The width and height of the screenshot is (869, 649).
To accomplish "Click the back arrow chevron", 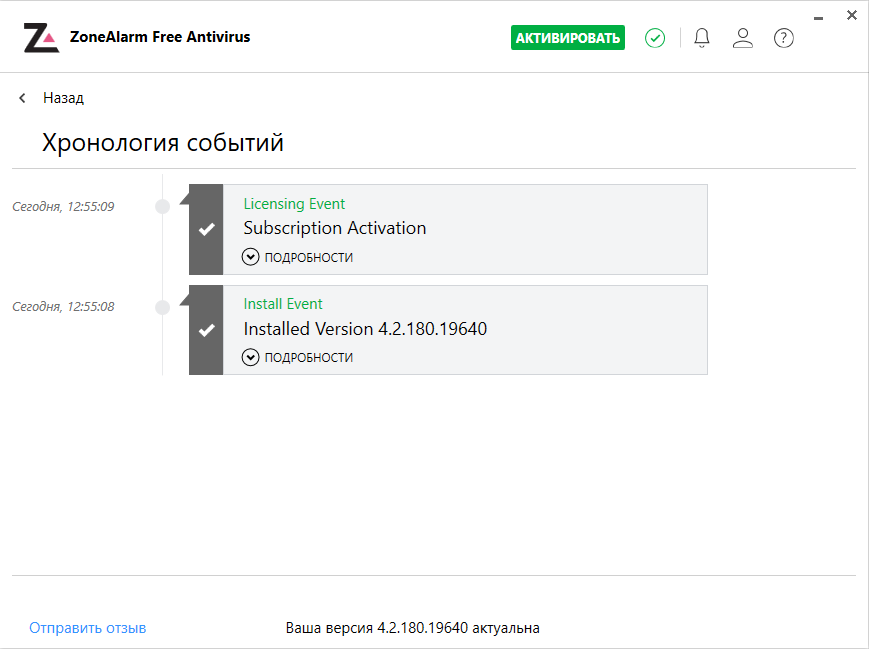I will [23, 98].
